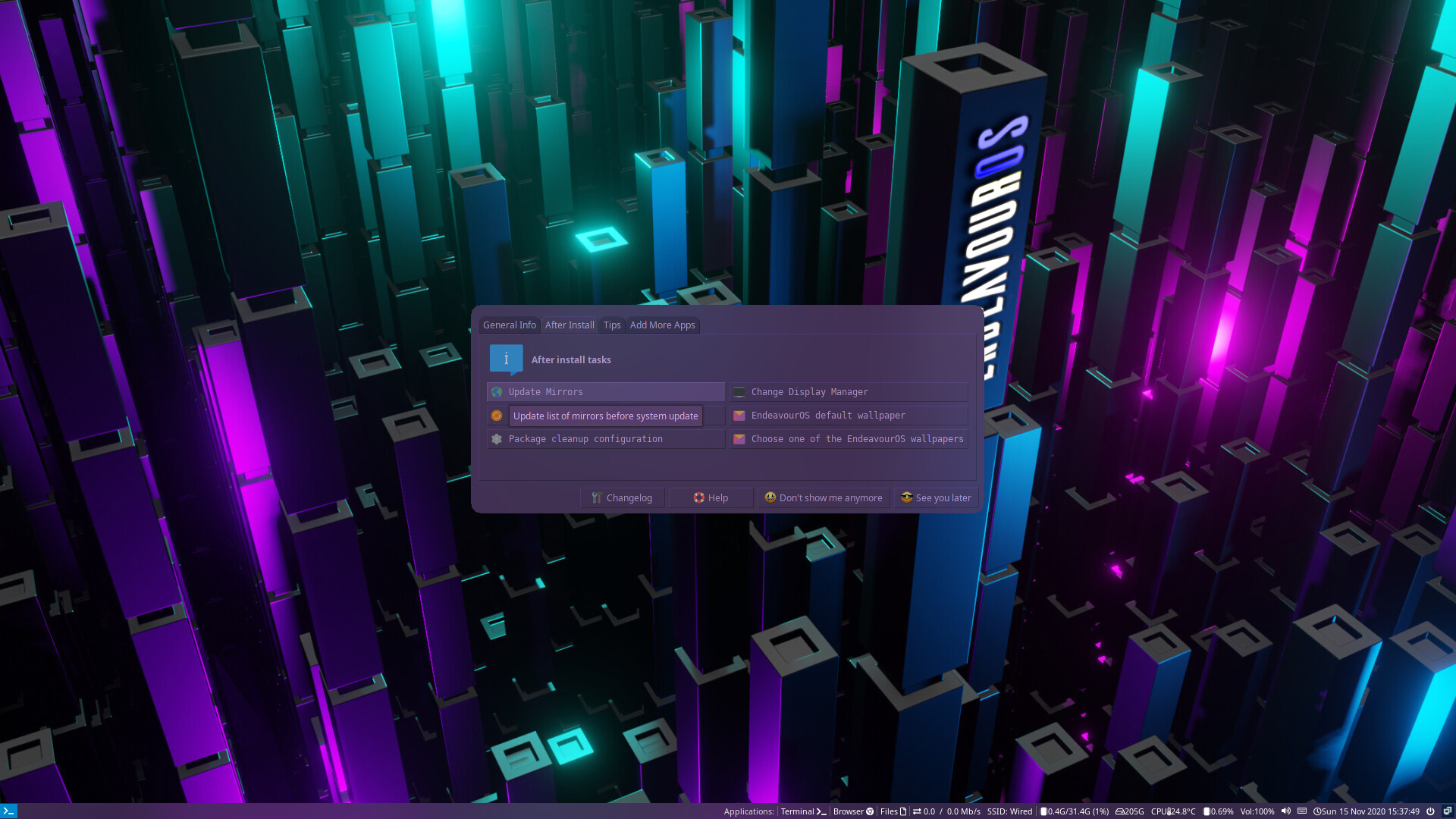Click the monitor icon on Change Display Manager
The height and width of the screenshot is (819, 1456).
point(739,391)
